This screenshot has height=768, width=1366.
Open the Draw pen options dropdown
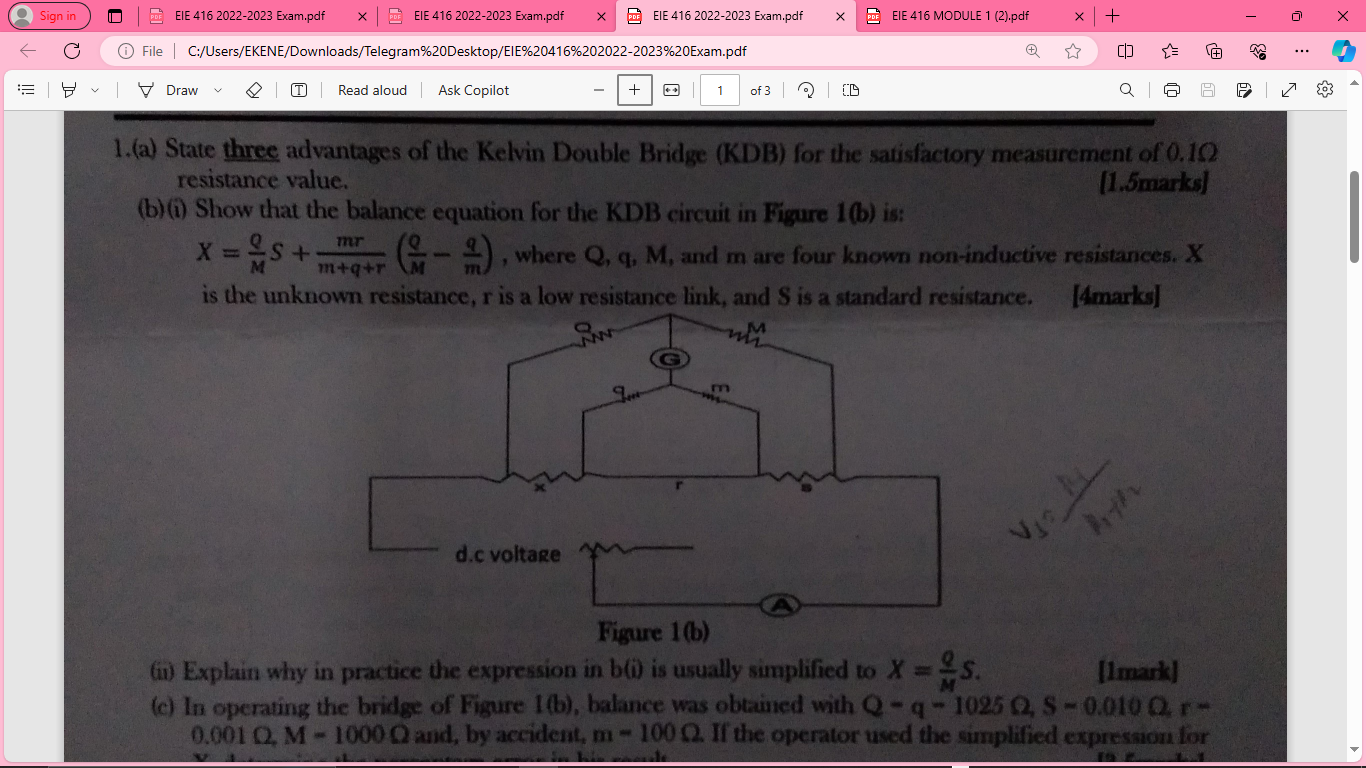(216, 90)
